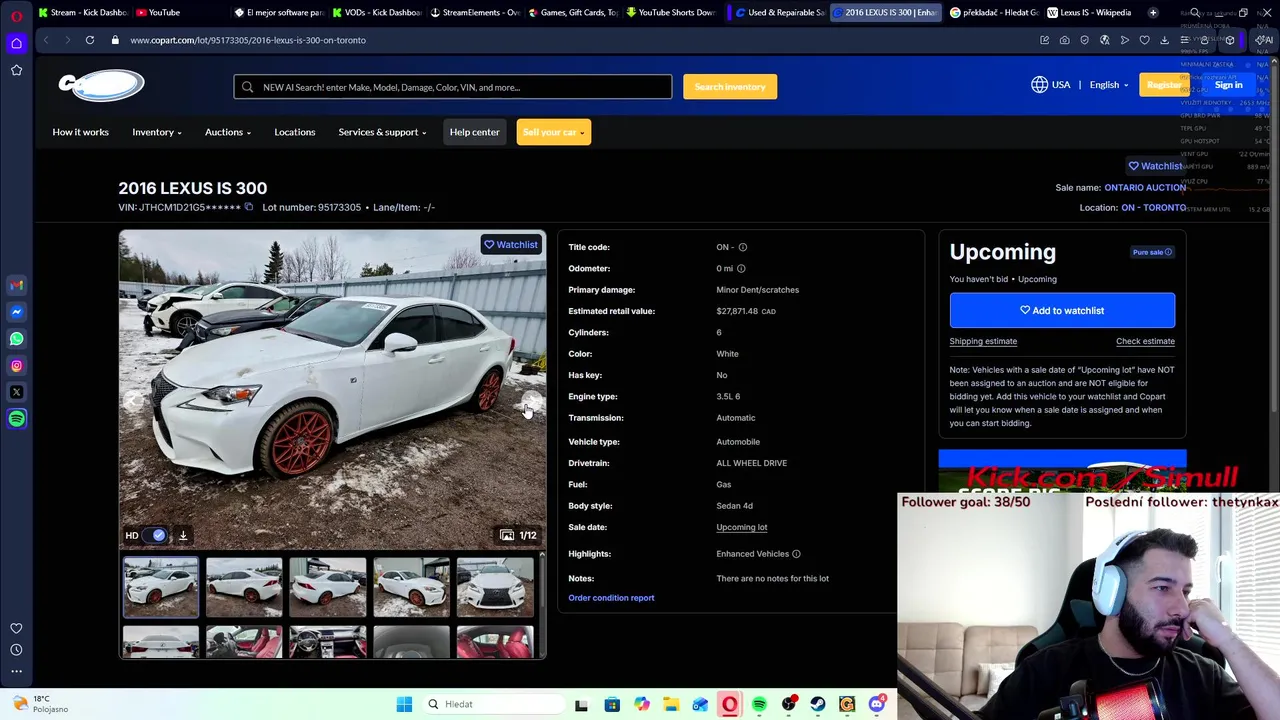The width and height of the screenshot is (1280, 720).
Task: Reload the Copart page
Action: pyautogui.click(x=90, y=40)
